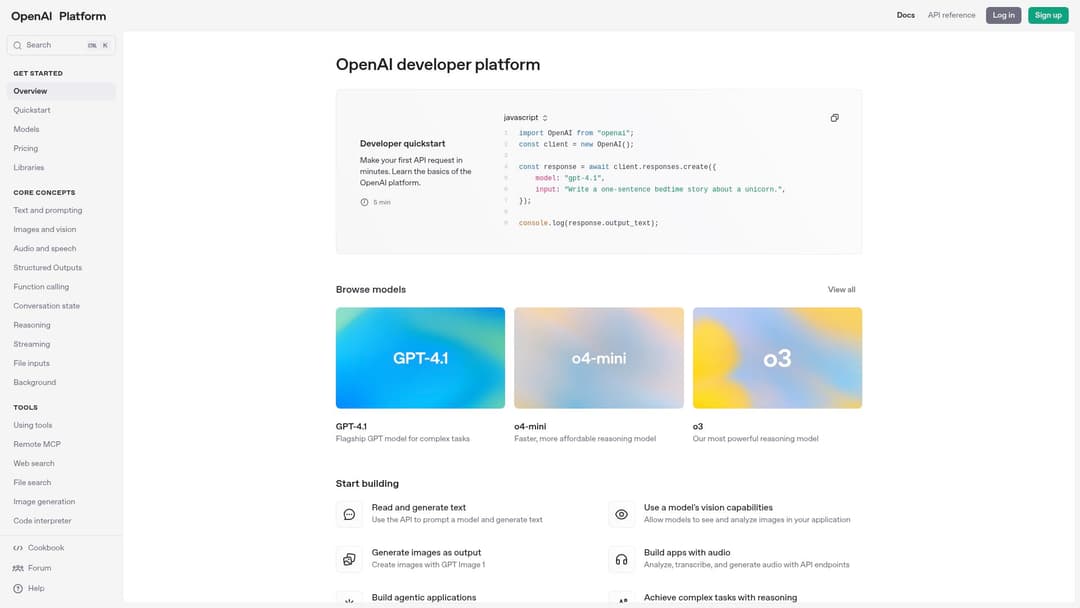This screenshot has width=1080, height=608.
Task: Open the Reasoning guide in the sidebar
Action: click(32, 325)
